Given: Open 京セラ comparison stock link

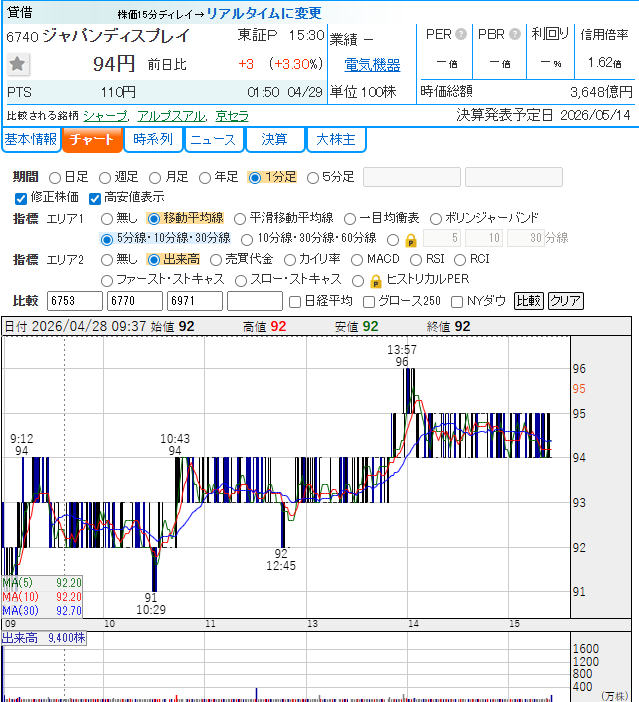Looking at the screenshot, I should [x=232, y=116].
